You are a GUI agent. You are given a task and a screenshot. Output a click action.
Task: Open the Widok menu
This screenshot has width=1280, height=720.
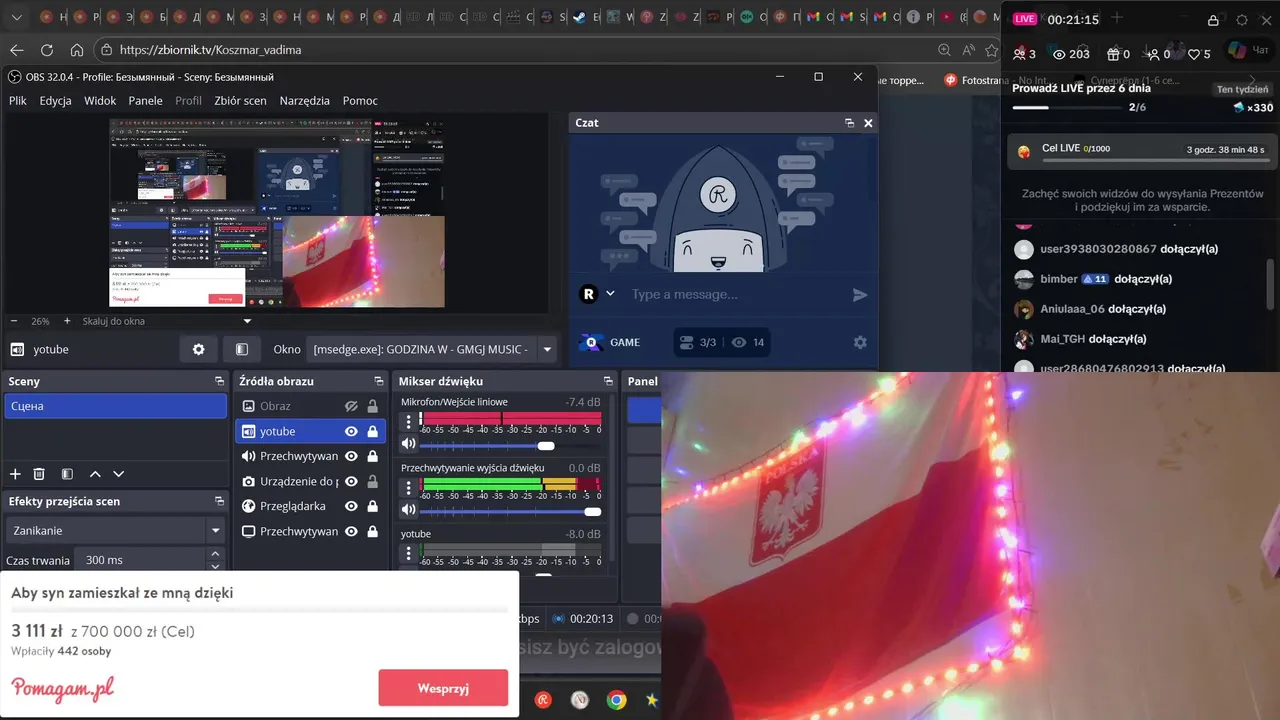[100, 100]
